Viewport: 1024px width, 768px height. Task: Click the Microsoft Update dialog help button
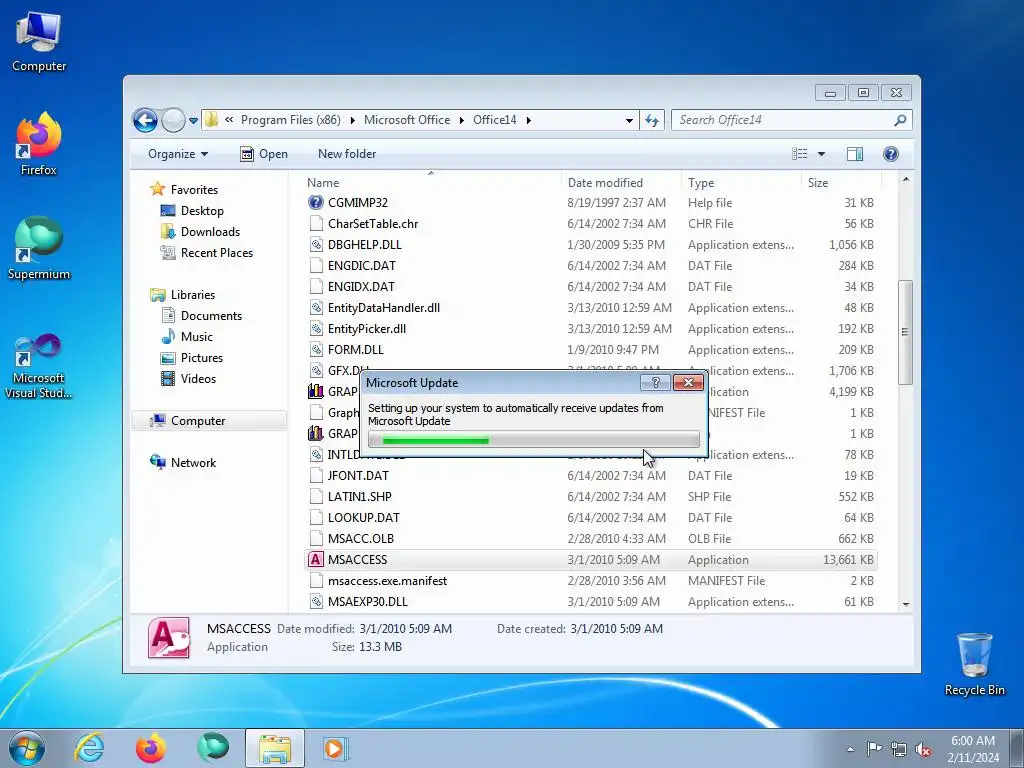point(656,383)
